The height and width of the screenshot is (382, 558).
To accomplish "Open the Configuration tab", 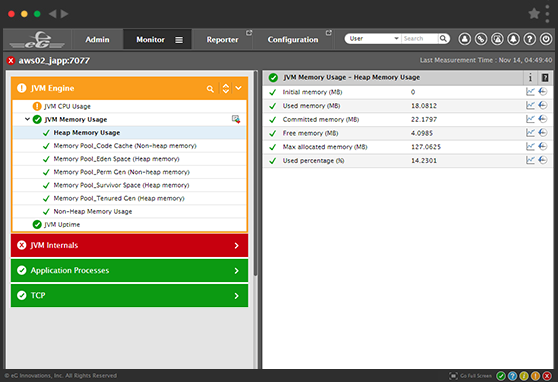I will pos(293,40).
